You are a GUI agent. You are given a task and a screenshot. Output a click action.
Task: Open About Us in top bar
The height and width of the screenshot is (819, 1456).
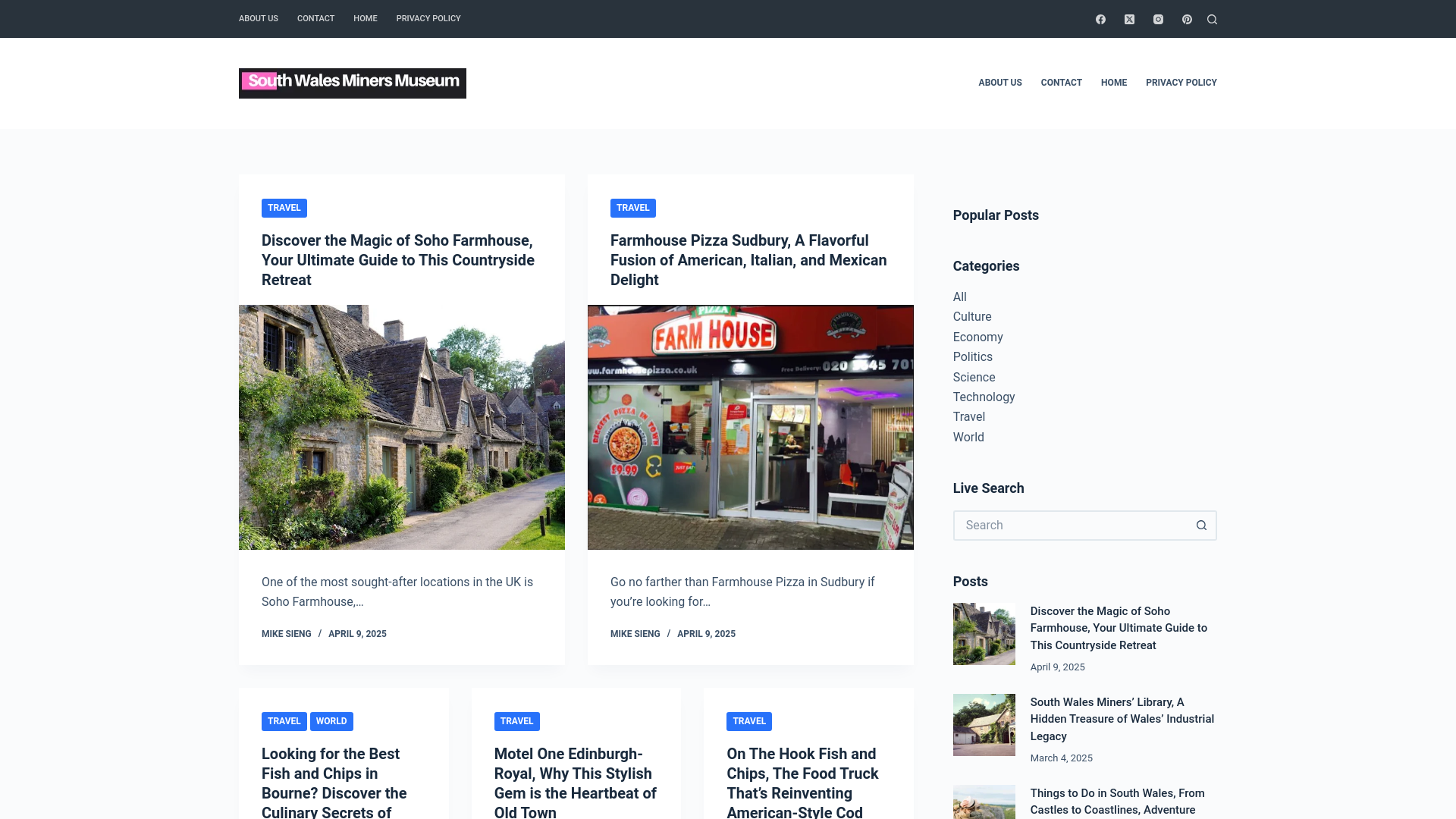pyautogui.click(x=259, y=18)
